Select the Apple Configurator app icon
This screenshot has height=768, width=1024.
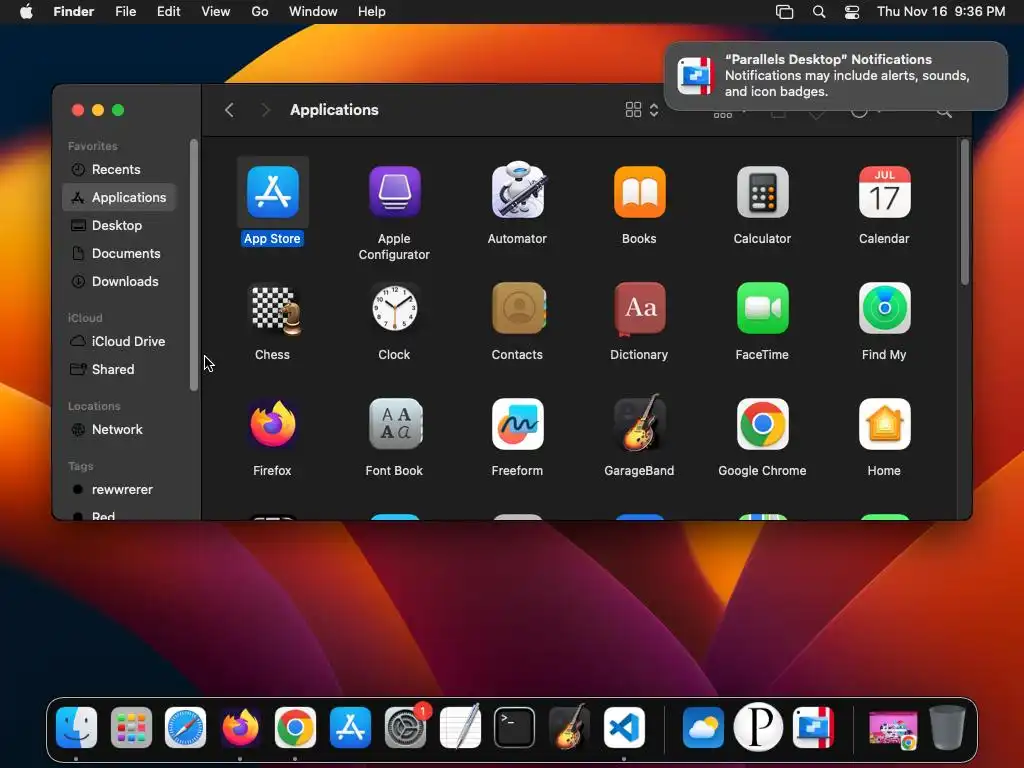coord(394,192)
